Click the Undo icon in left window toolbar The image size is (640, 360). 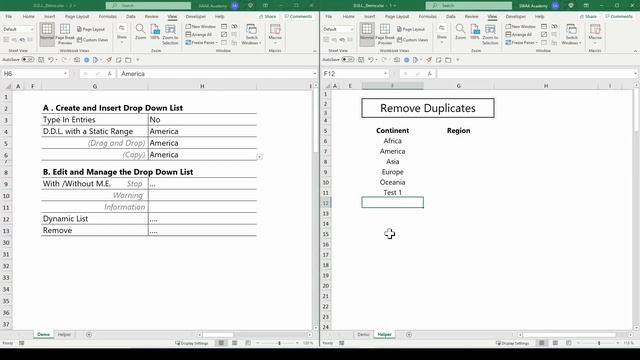pyautogui.click(x=51, y=60)
